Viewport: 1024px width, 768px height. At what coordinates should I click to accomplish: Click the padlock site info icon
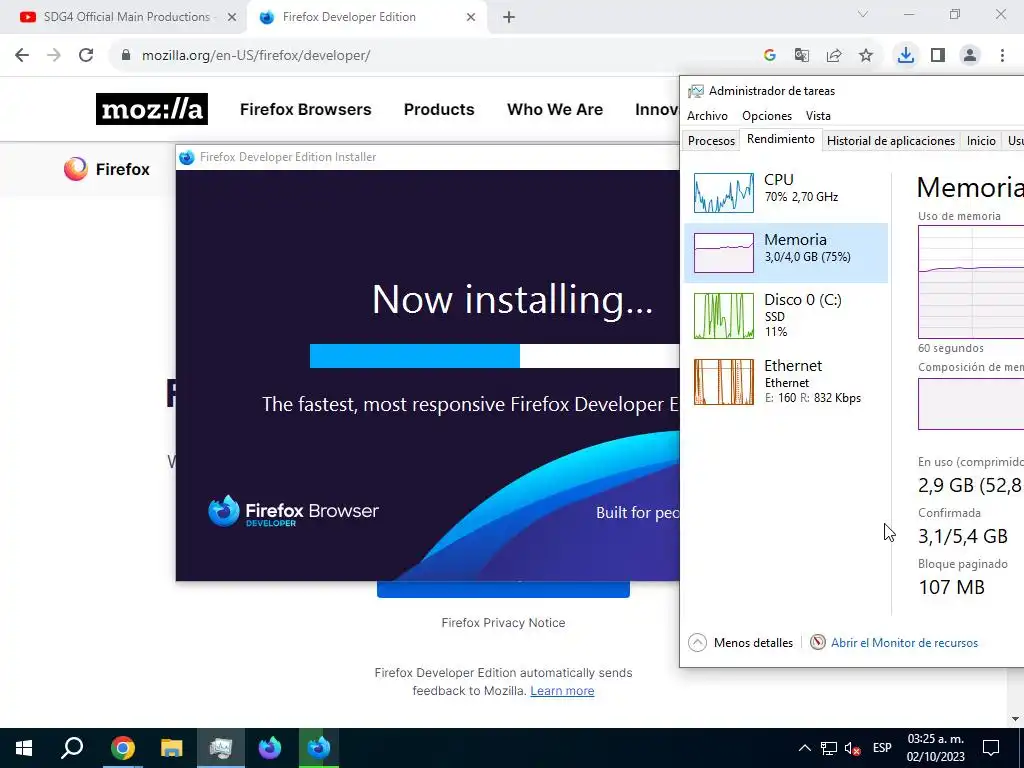coord(125,55)
